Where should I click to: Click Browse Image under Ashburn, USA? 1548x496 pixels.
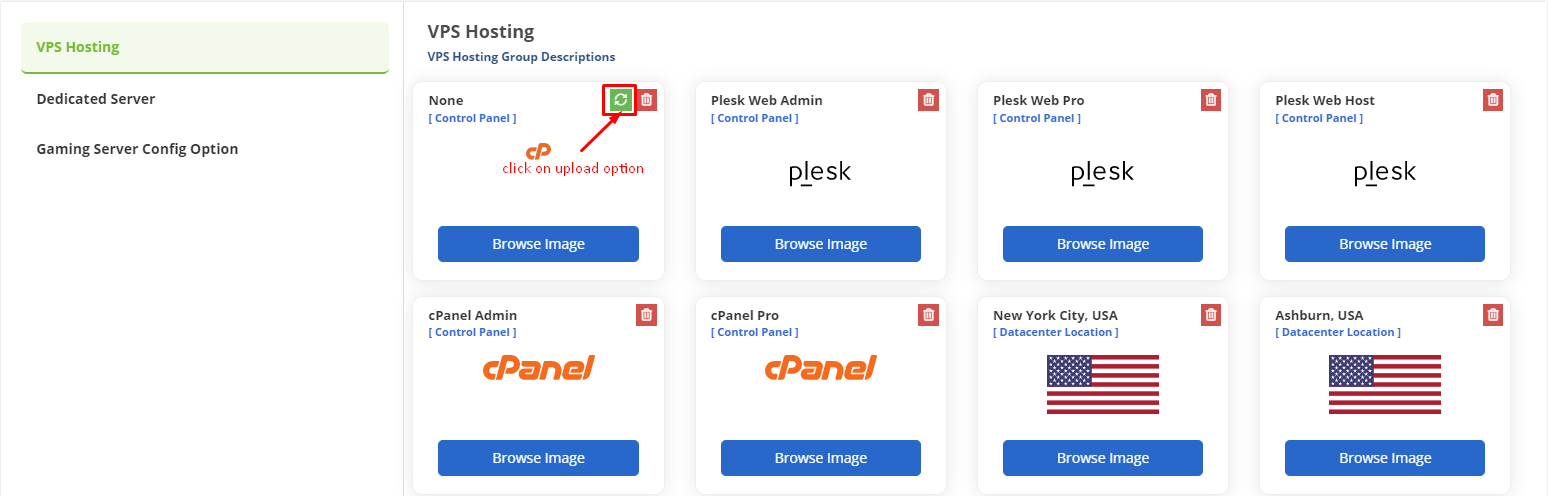click(1384, 458)
